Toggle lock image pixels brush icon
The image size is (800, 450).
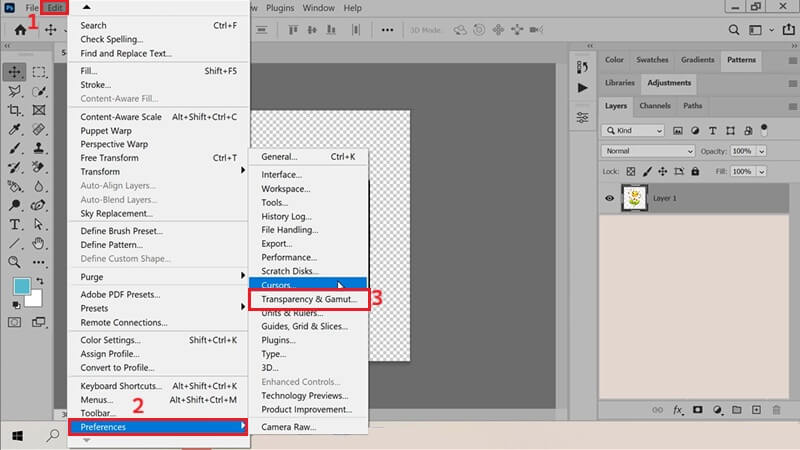pos(647,171)
